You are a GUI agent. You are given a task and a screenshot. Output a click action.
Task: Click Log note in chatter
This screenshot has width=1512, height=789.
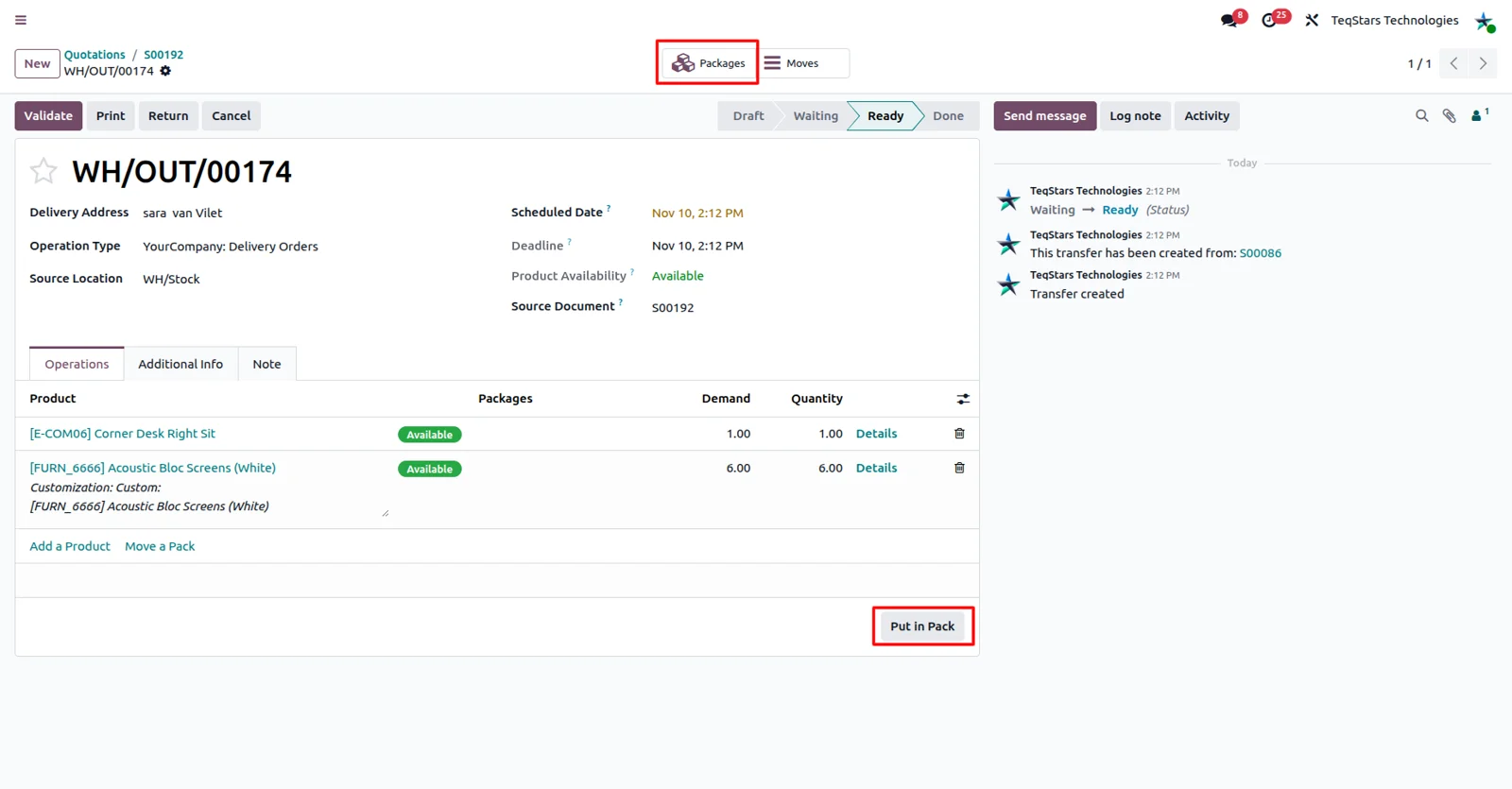1135,115
